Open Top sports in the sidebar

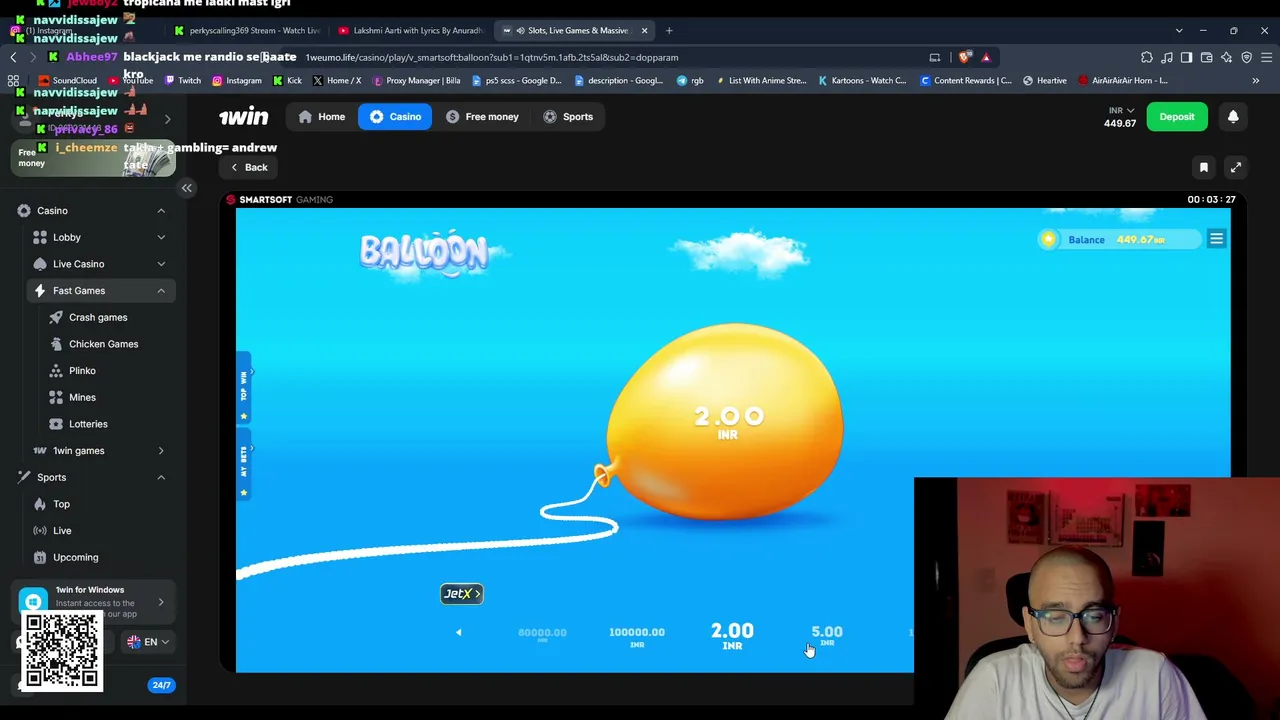click(61, 504)
